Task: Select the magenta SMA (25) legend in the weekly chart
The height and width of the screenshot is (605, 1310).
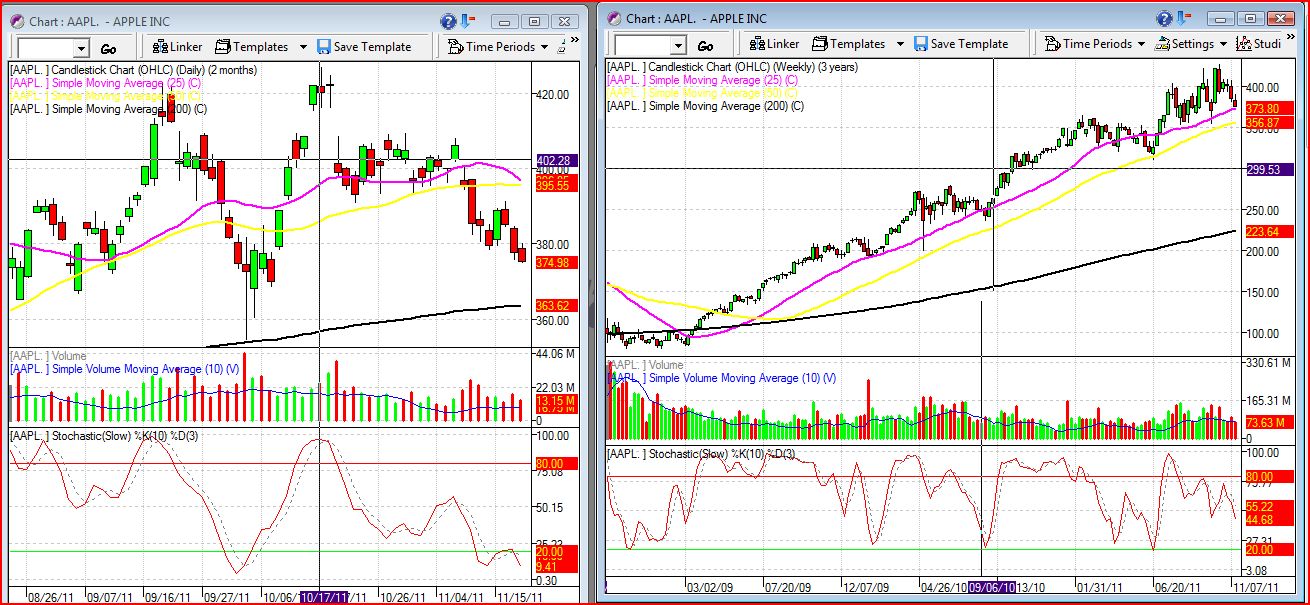Action: 702,80
